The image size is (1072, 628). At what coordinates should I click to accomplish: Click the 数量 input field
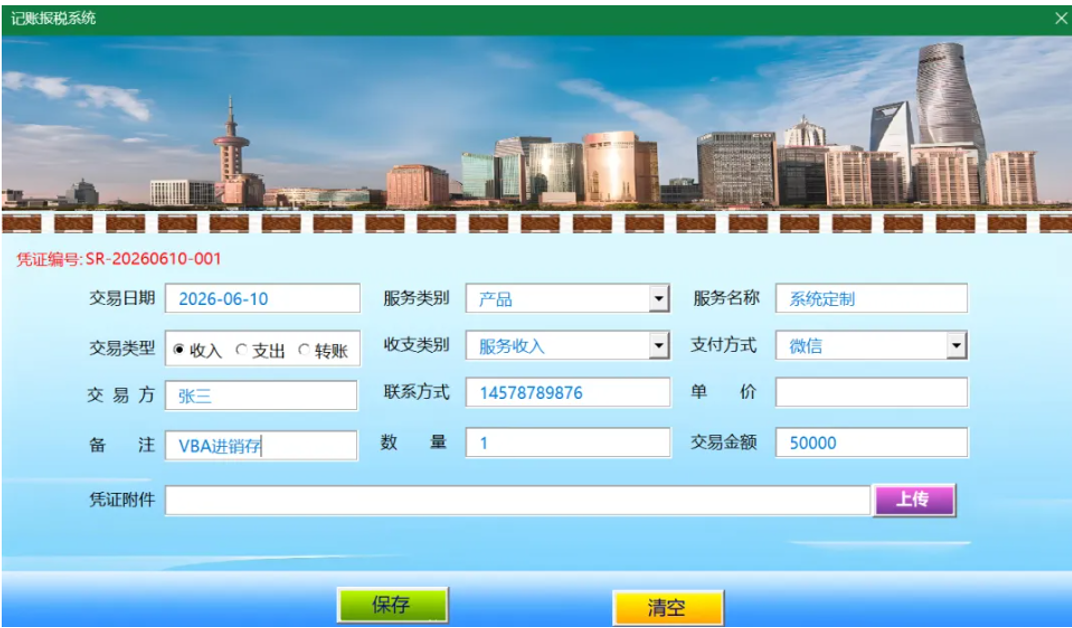coord(567,443)
